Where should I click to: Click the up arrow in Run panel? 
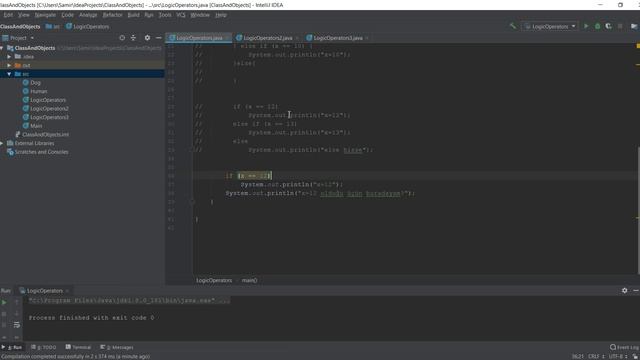[17, 302]
